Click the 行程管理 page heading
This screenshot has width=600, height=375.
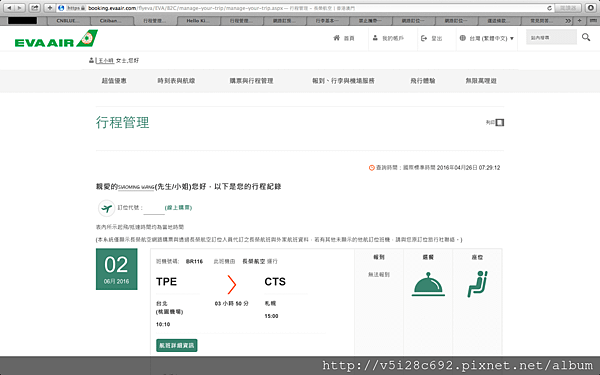[x=122, y=123]
